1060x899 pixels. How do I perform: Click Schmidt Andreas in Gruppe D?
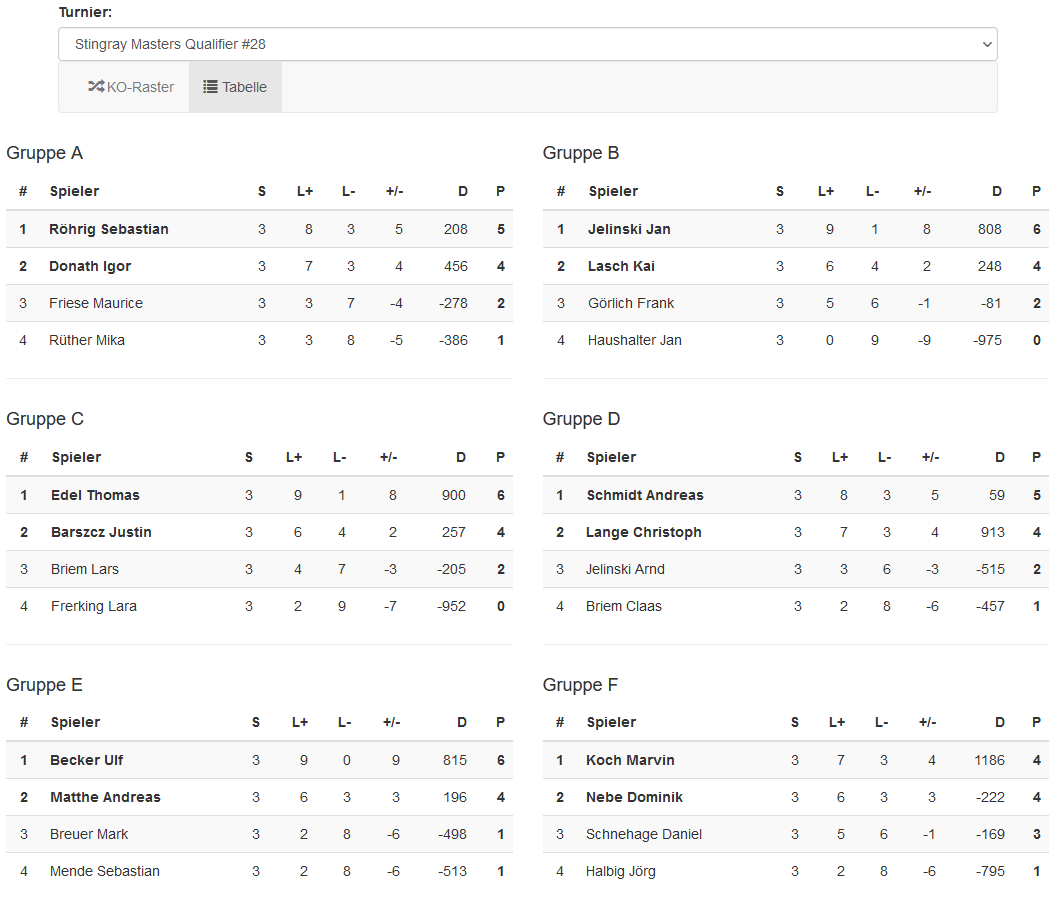[645, 495]
